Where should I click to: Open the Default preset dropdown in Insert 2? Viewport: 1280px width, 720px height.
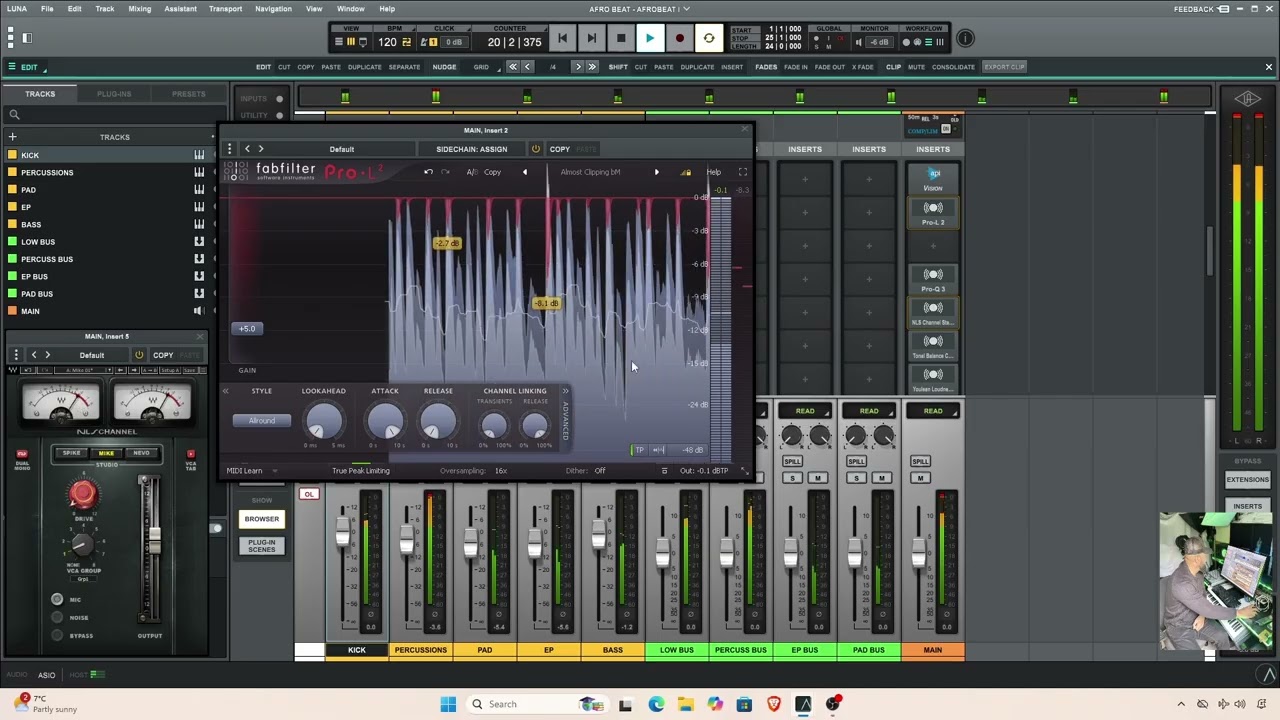(x=342, y=149)
